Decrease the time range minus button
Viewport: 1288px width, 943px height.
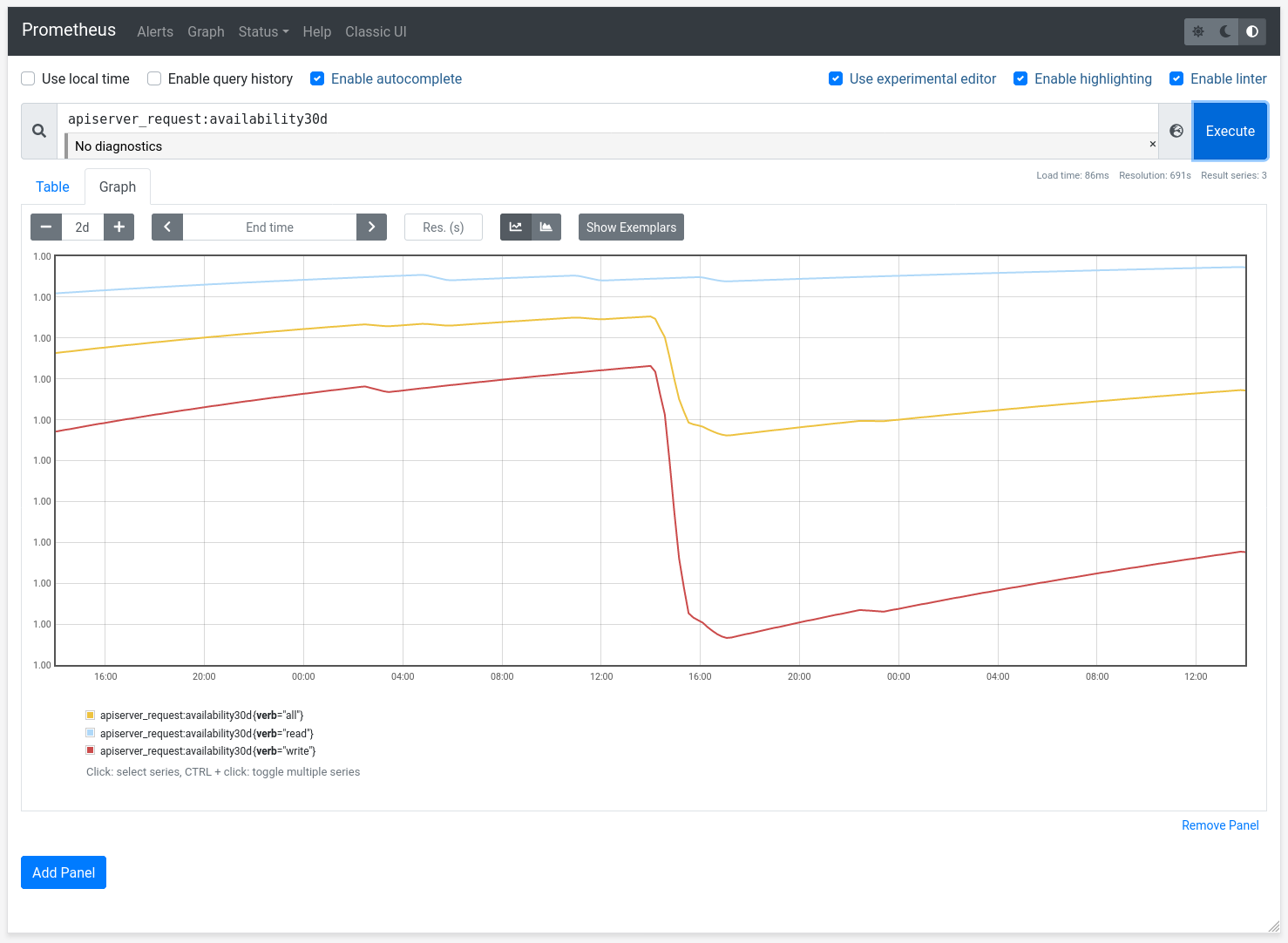pyautogui.click(x=46, y=227)
